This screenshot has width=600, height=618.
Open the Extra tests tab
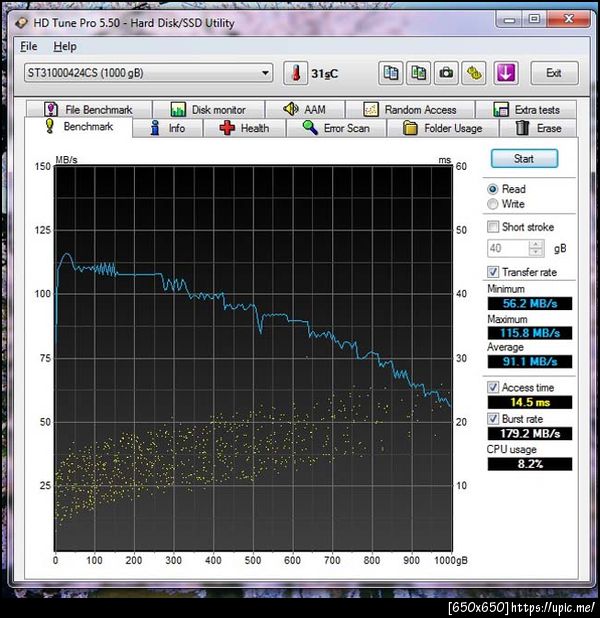click(526, 109)
